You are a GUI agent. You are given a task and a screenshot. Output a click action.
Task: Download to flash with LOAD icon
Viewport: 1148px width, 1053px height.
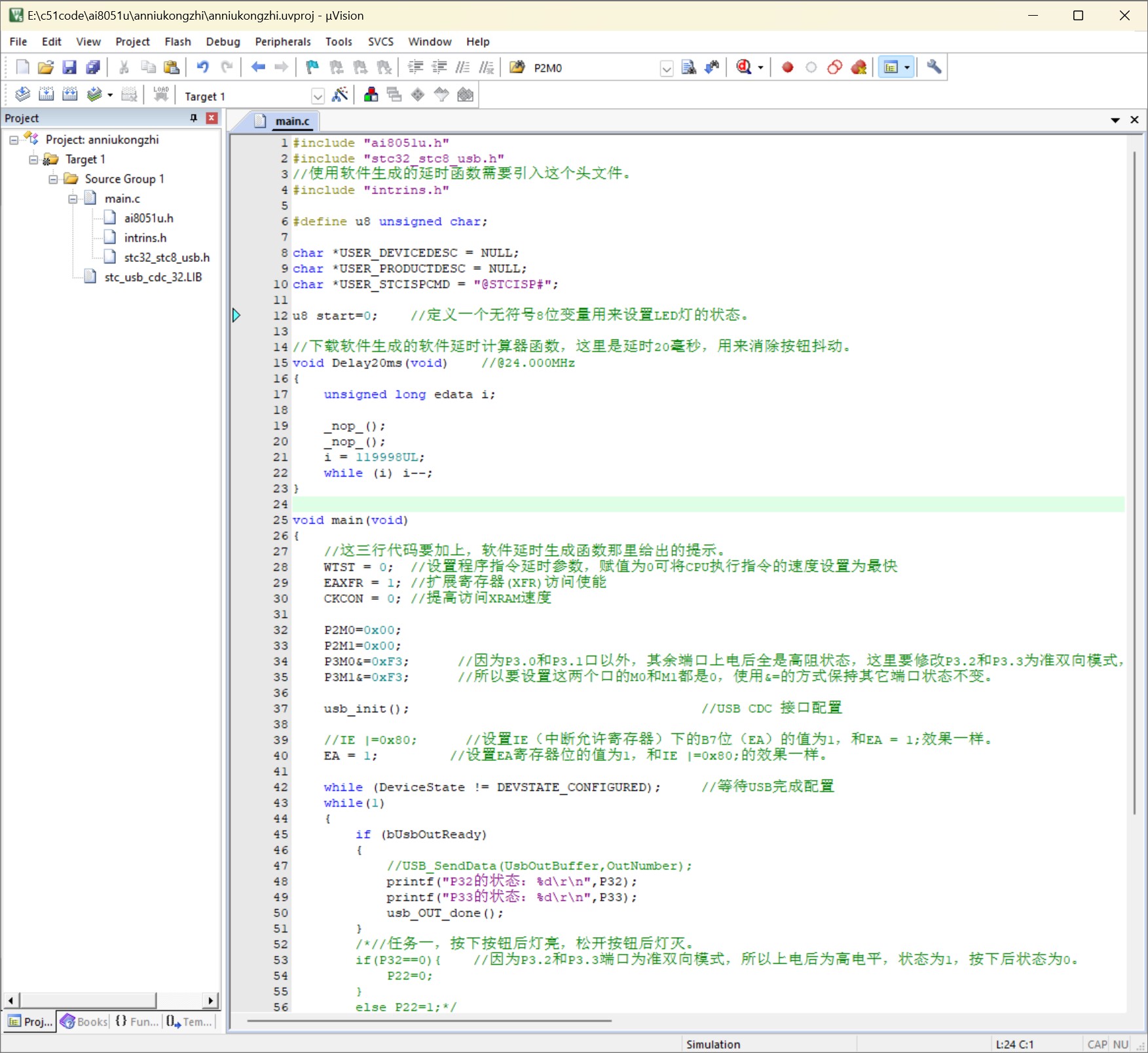click(161, 95)
